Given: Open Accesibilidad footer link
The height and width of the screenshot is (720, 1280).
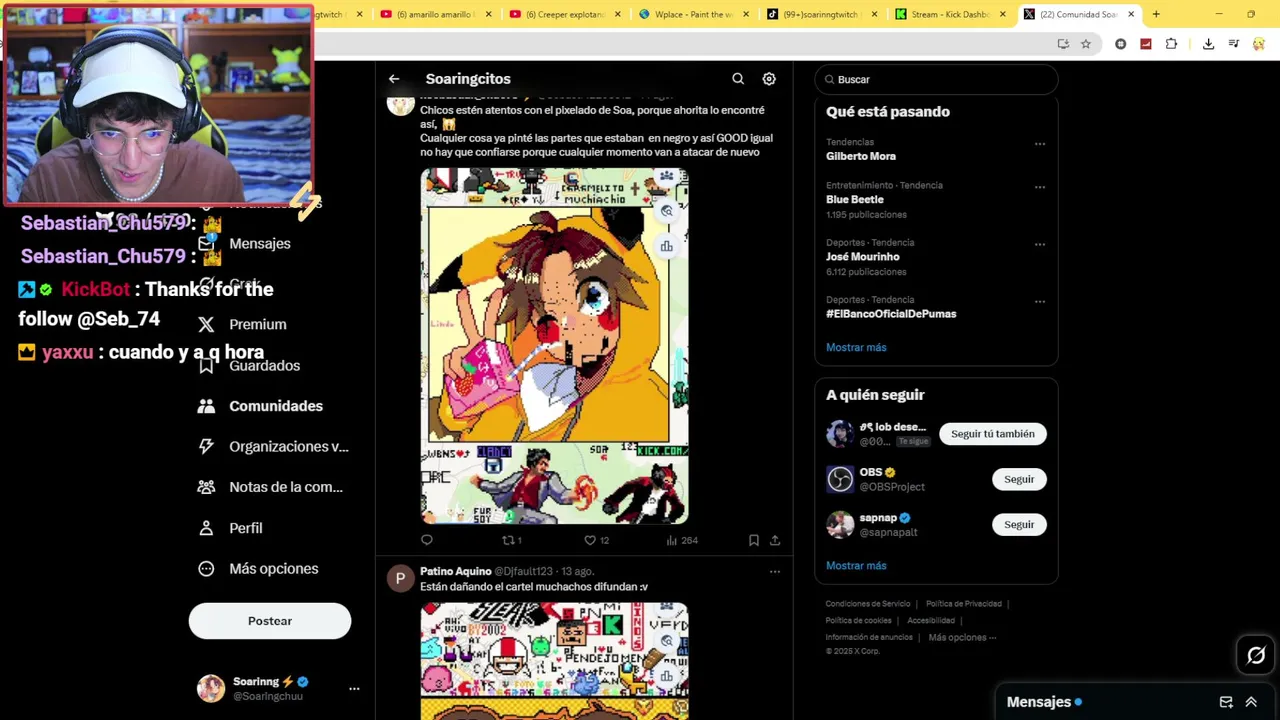Looking at the screenshot, I should [x=931, y=621].
